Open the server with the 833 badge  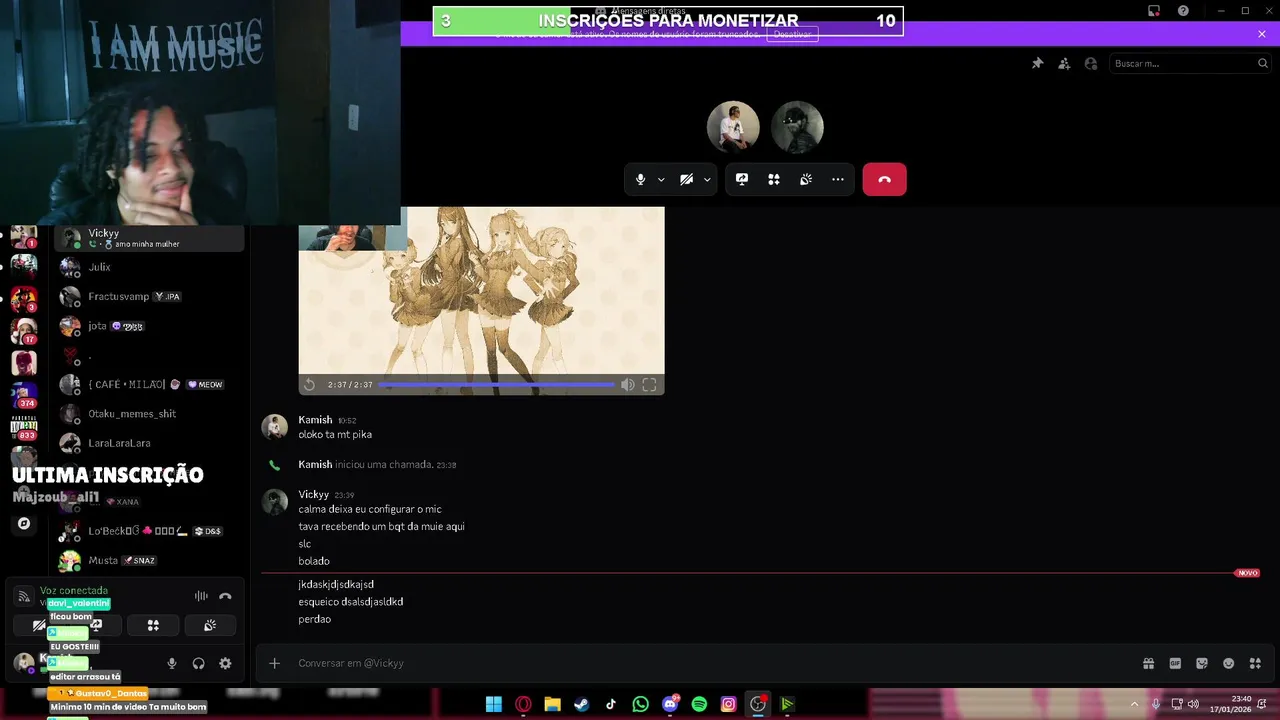tap(24, 427)
